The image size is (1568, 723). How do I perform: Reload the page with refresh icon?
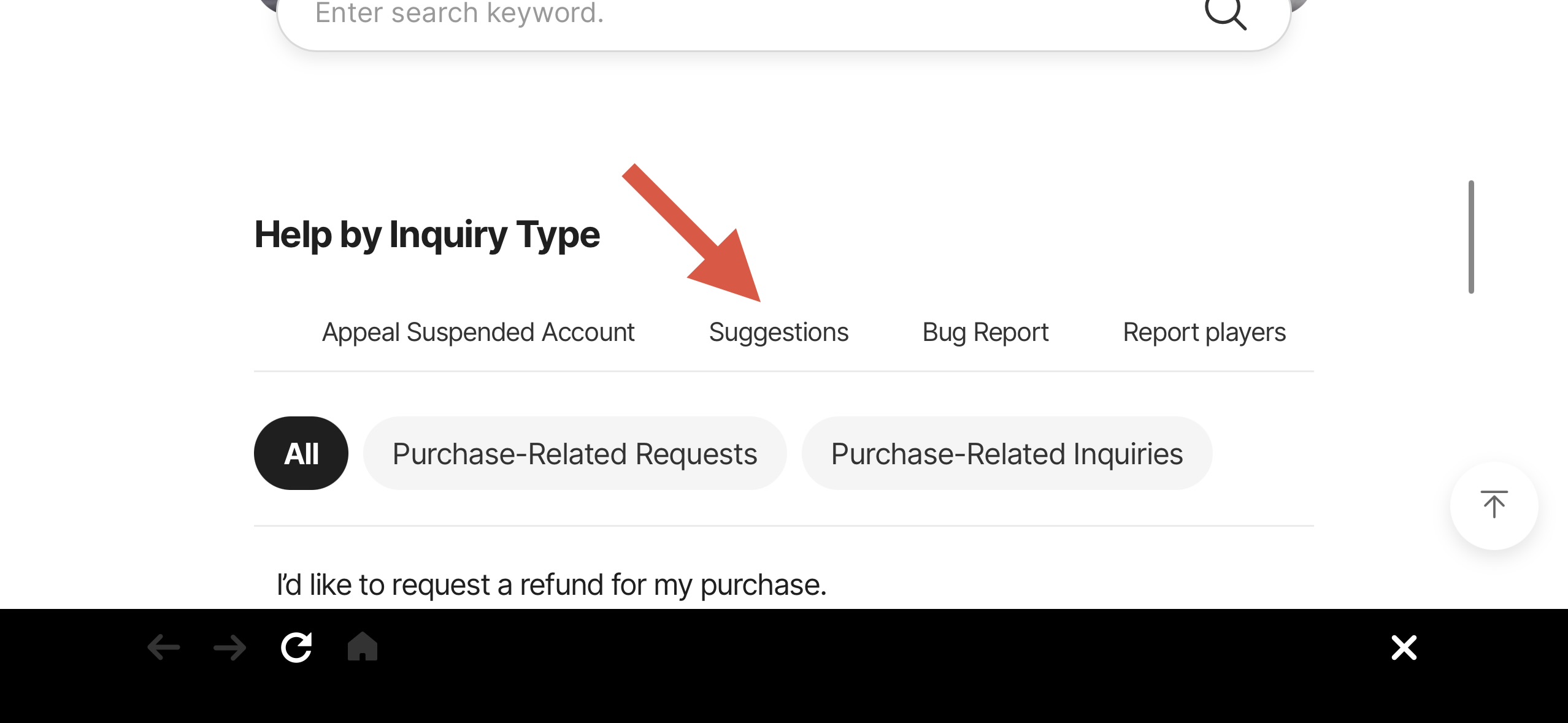(296, 648)
